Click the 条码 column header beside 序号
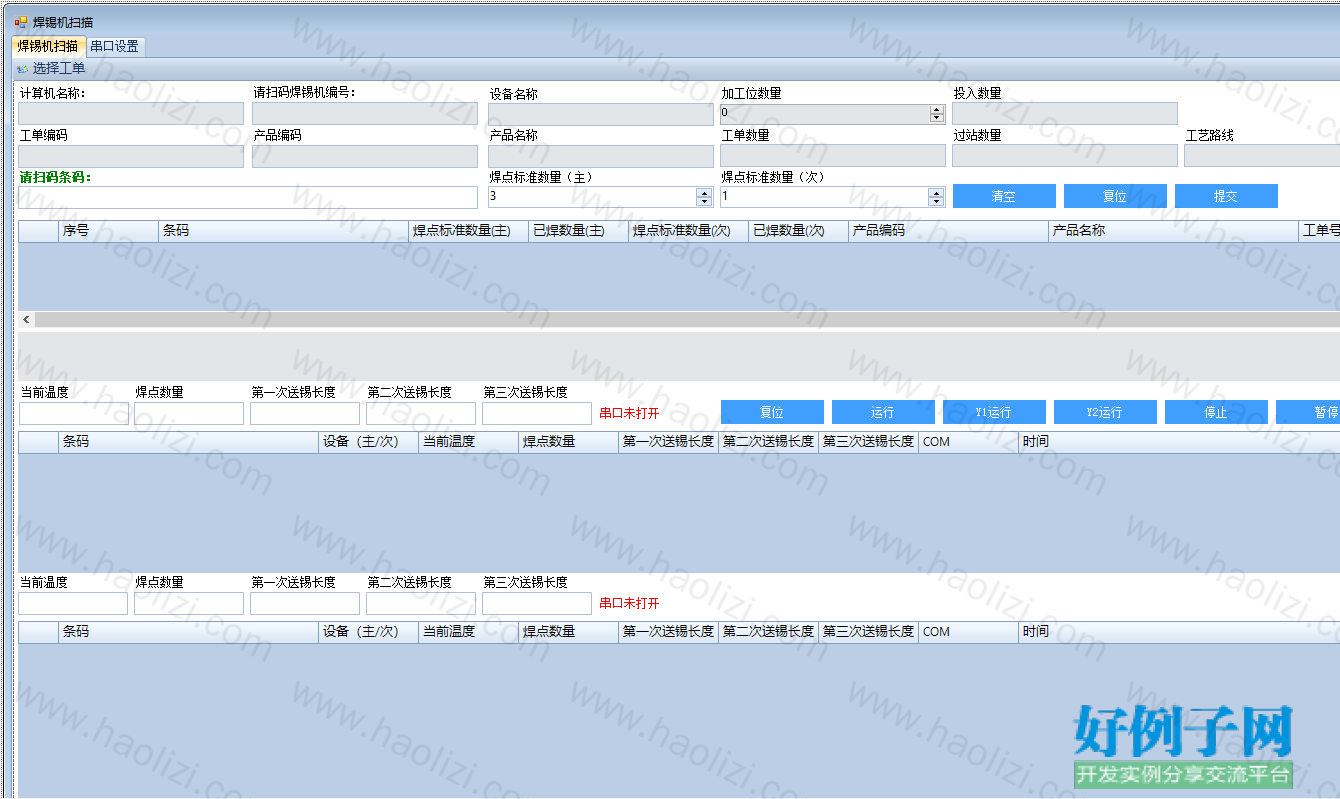This screenshot has height=799, width=1340. coord(283,231)
